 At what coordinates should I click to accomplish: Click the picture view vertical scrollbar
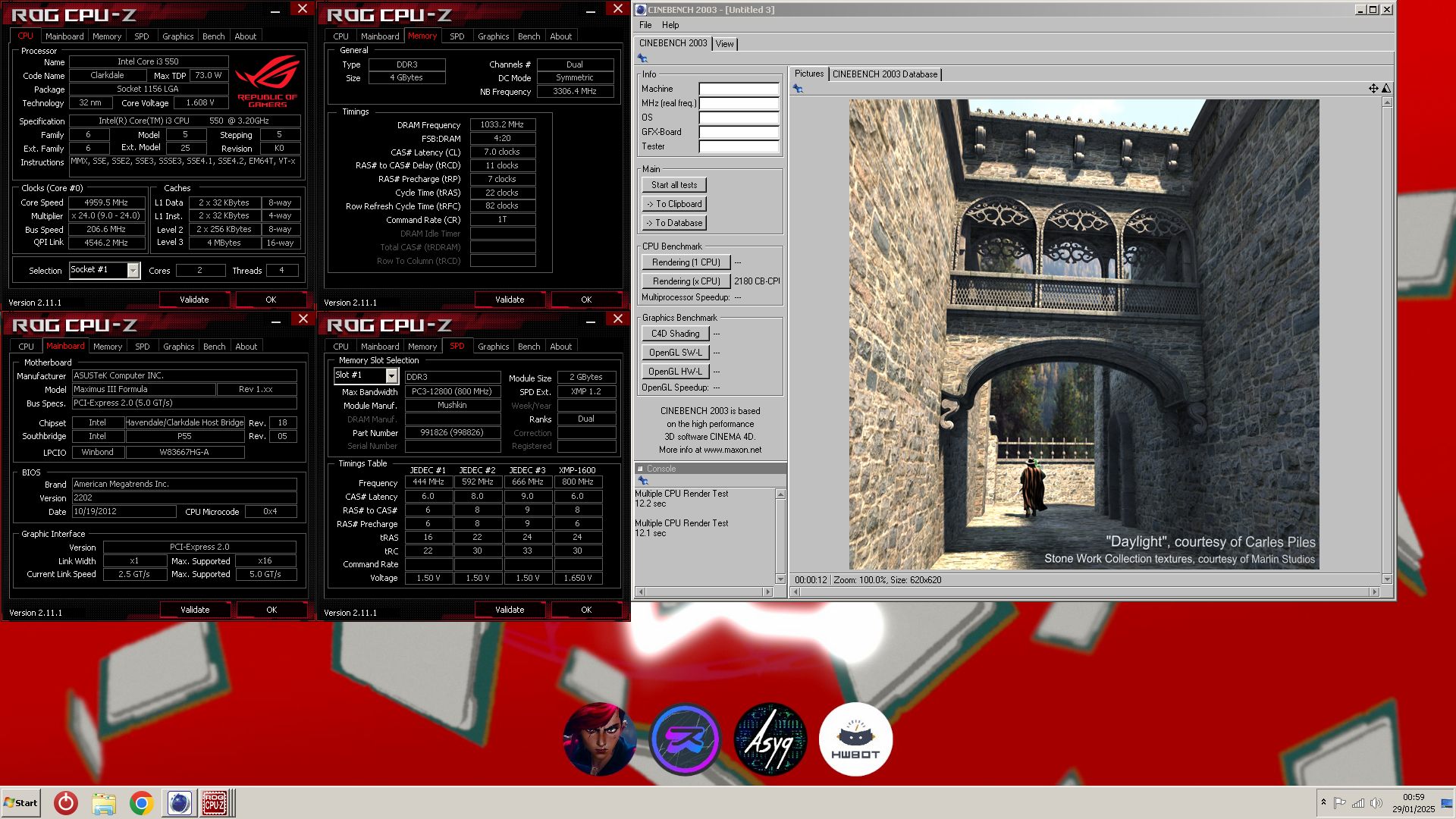point(1387,340)
